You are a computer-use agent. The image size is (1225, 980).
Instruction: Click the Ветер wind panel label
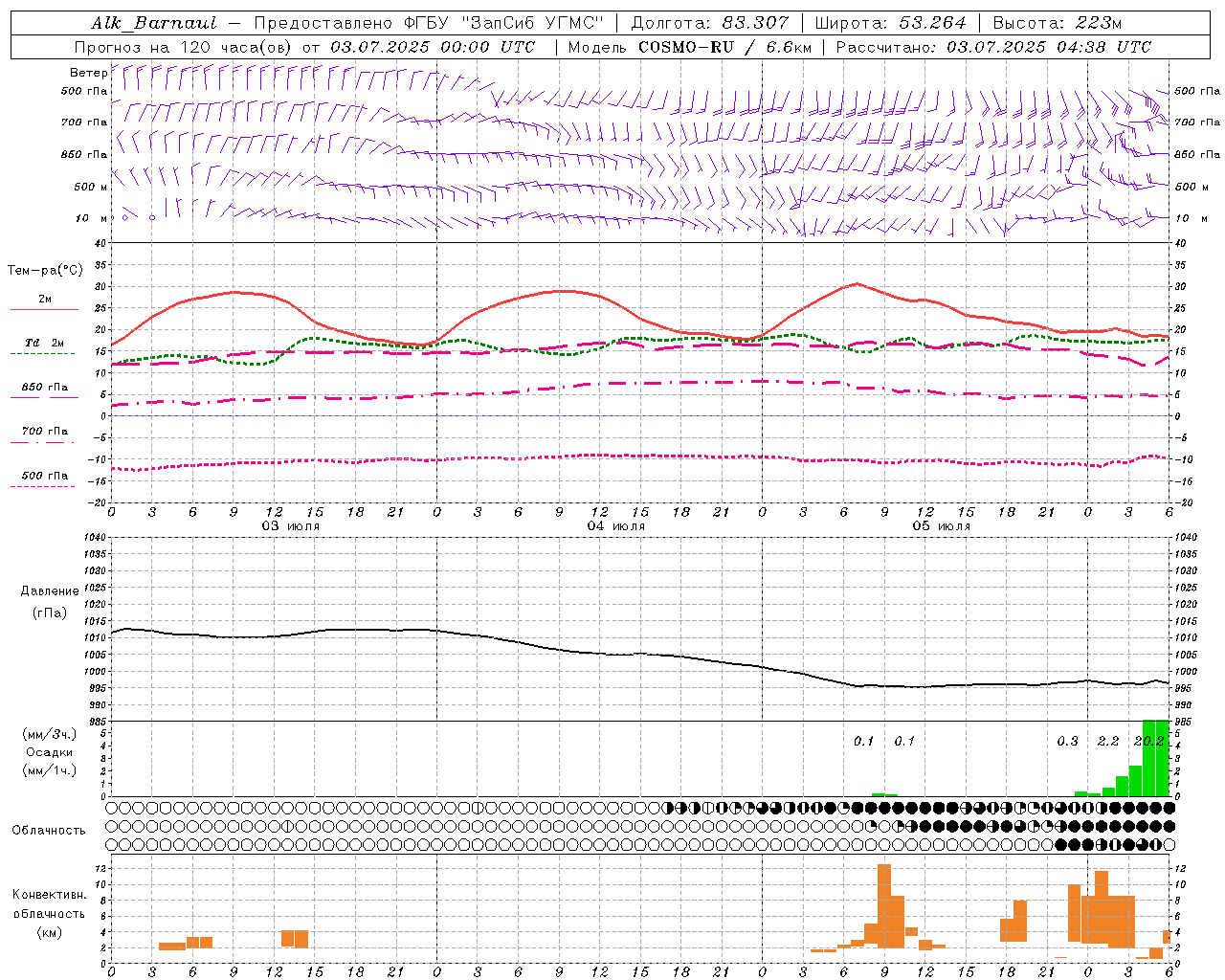[x=88, y=73]
